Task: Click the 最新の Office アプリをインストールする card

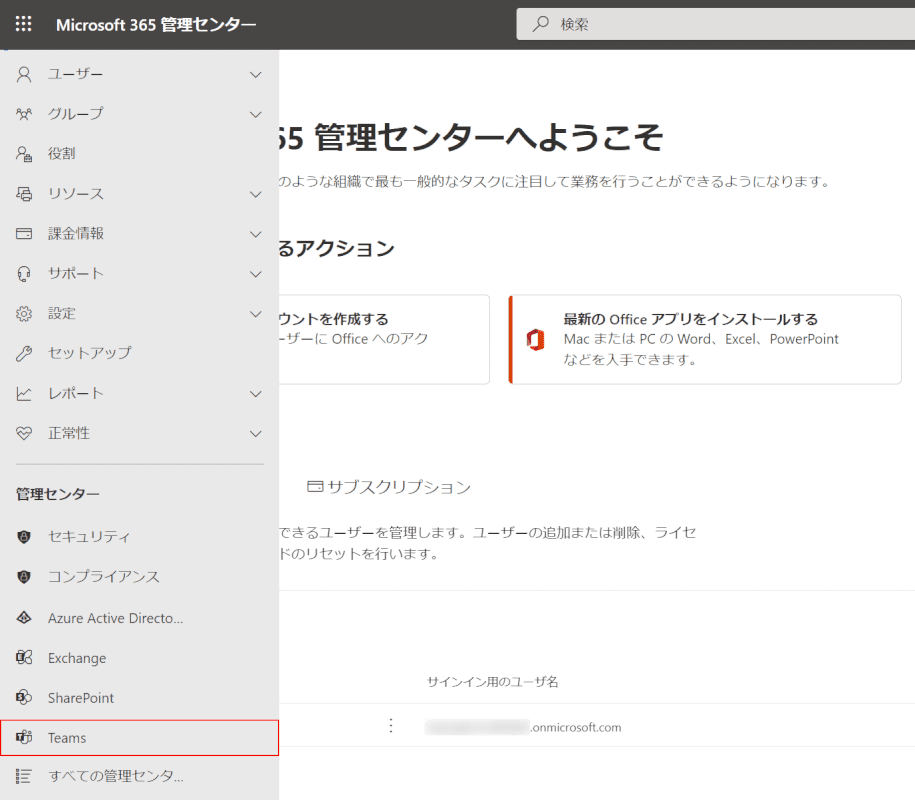Action: (x=705, y=339)
